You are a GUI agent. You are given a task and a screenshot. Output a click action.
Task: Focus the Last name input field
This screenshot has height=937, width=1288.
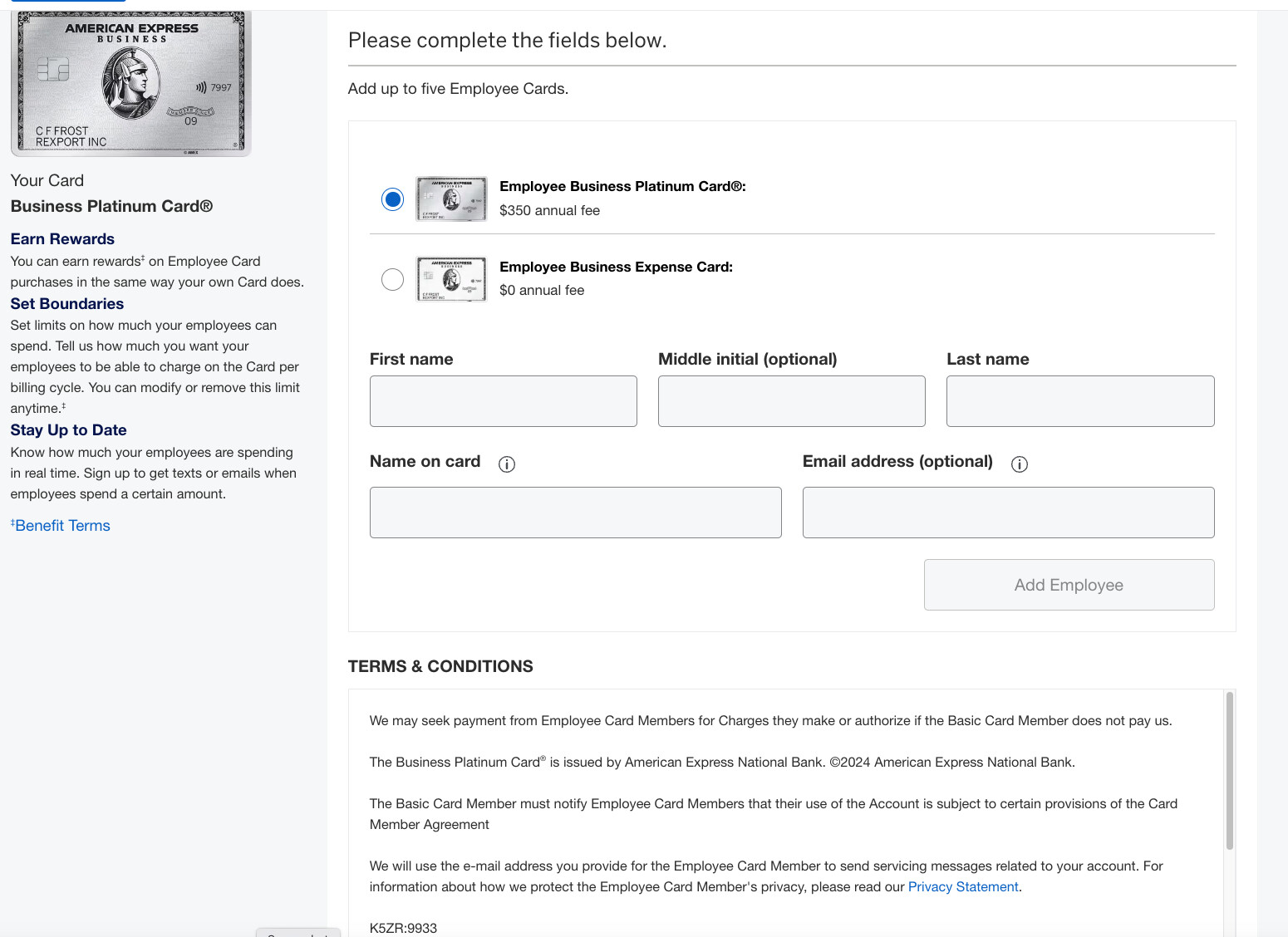(x=1080, y=401)
